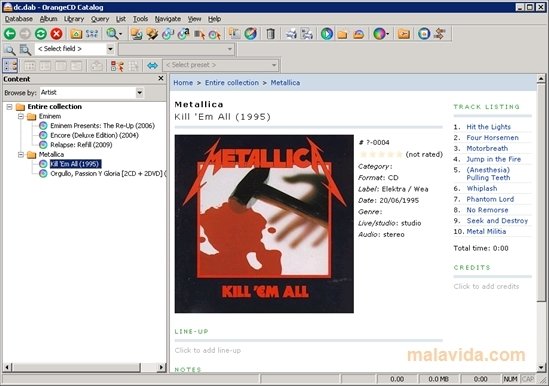Collapse the 'Entire collection' tree node
Screen dimensions: 549x386
pyautogui.click(x=9, y=107)
